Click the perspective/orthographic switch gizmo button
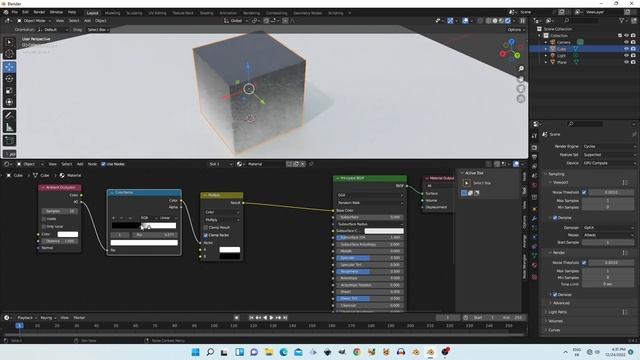The height and width of the screenshot is (360, 640). [521, 99]
